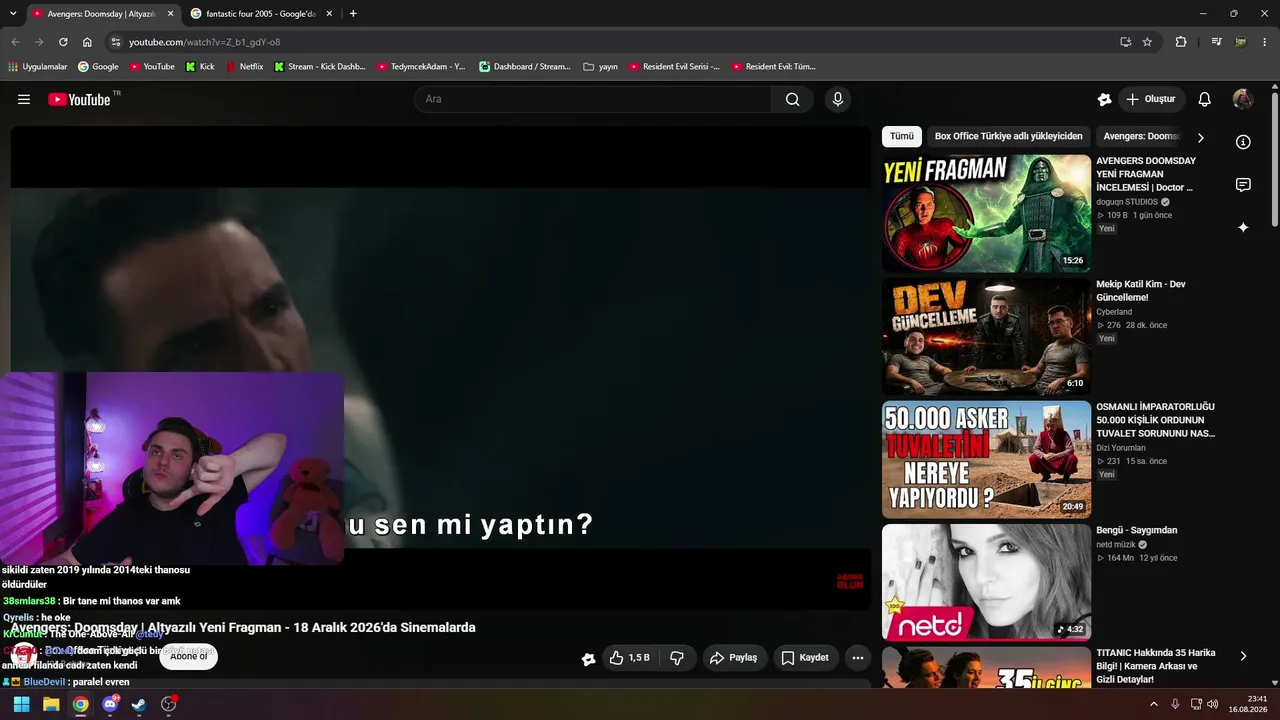View site information icon in address bar
The width and height of the screenshot is (1280, 720).
[116, 42]
